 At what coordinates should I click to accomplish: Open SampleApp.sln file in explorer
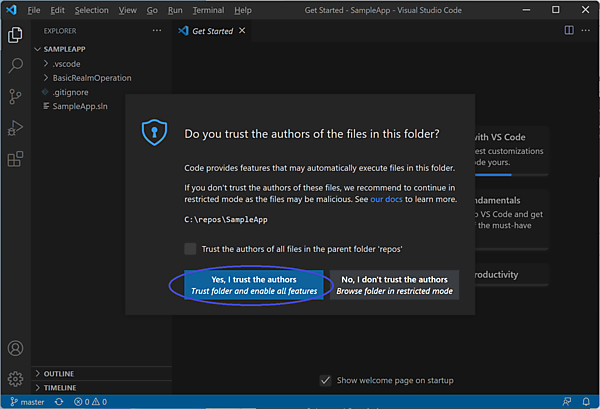tap(80, 106)
